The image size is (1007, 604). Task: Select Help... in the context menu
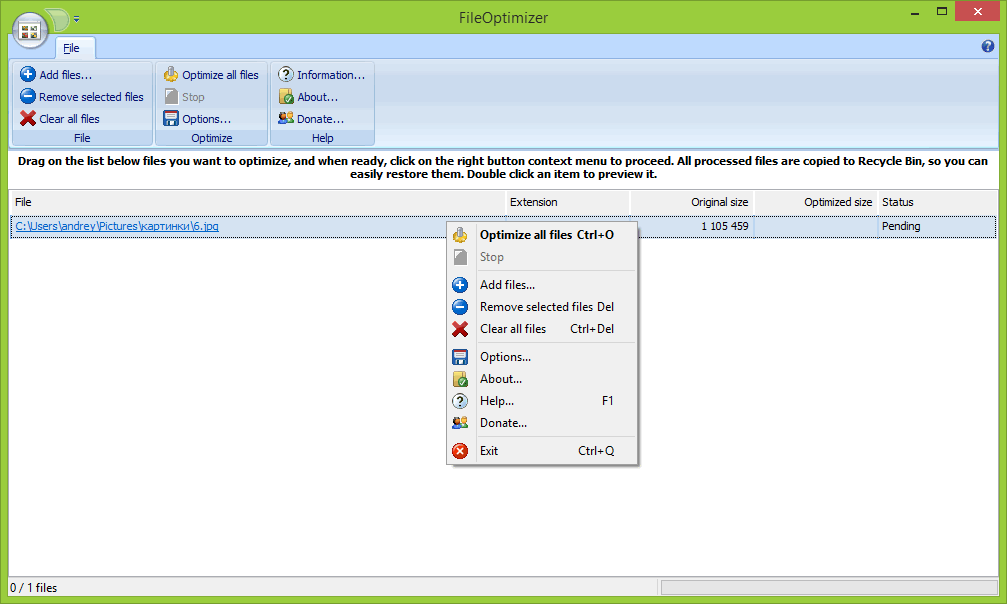tap(497, 401)
